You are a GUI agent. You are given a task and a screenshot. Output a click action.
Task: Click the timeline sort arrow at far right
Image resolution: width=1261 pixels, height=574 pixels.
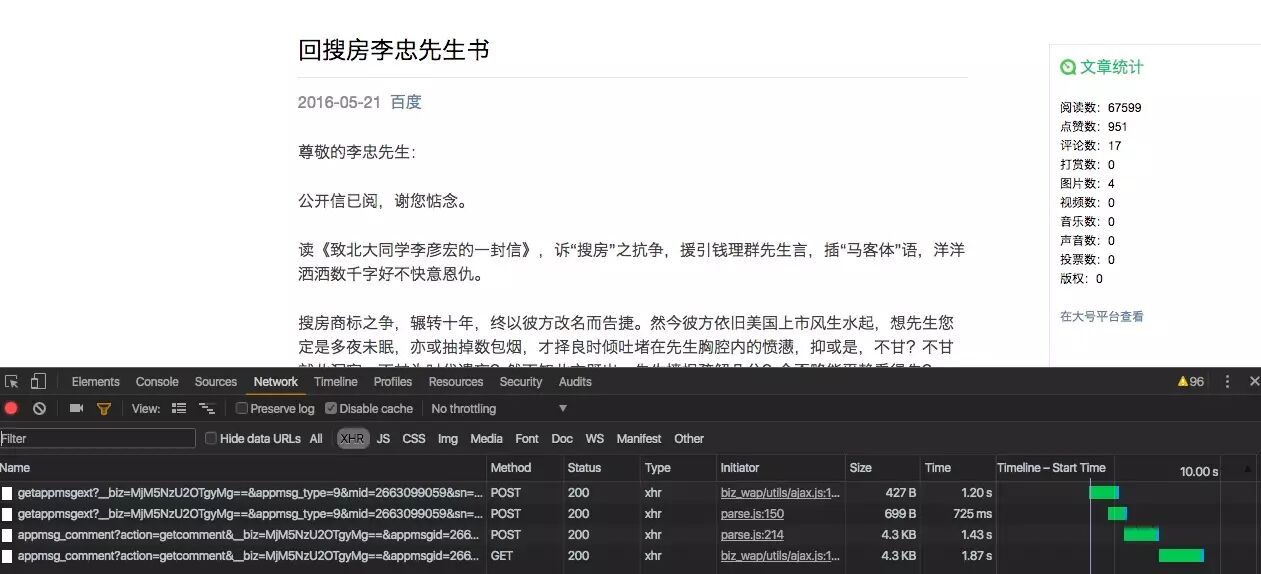coord(1246,468)
